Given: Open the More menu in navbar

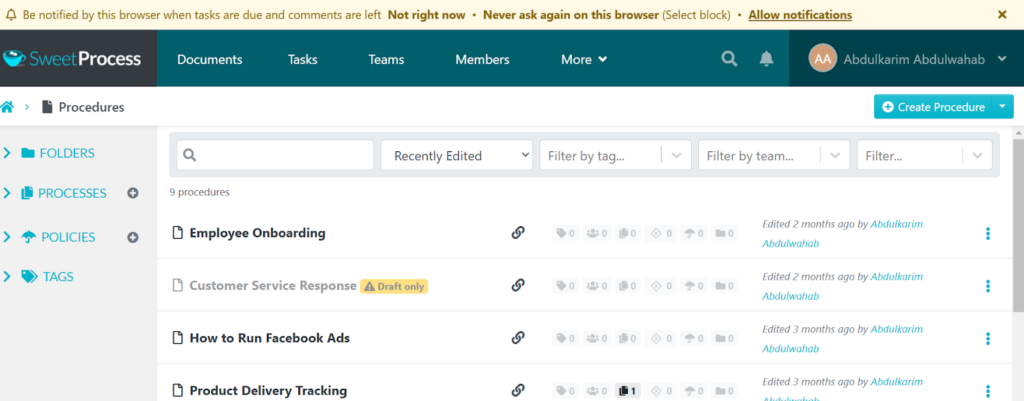Looking at the screenshot, I should point(584,59).
